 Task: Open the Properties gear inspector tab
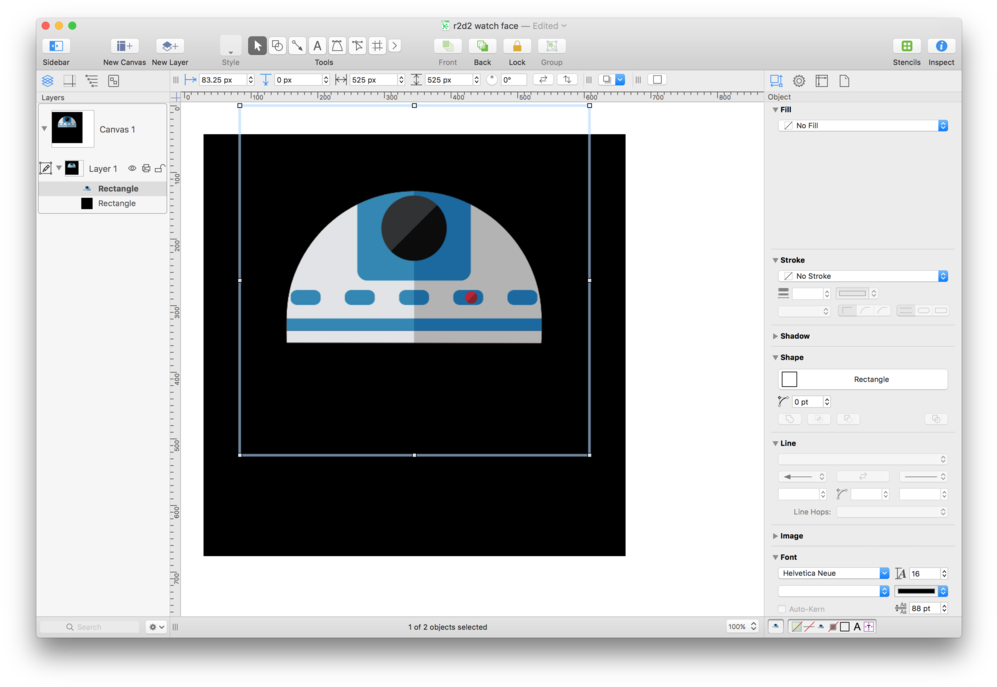[799, 81]
